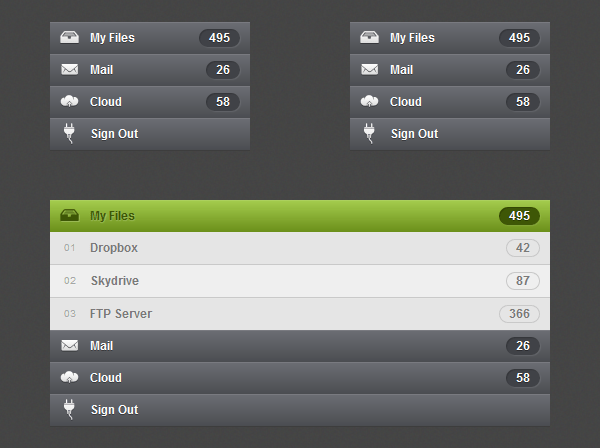600x448 pixels.
Task: Click the 495 badge in the green header
Action: pos(519,215)
